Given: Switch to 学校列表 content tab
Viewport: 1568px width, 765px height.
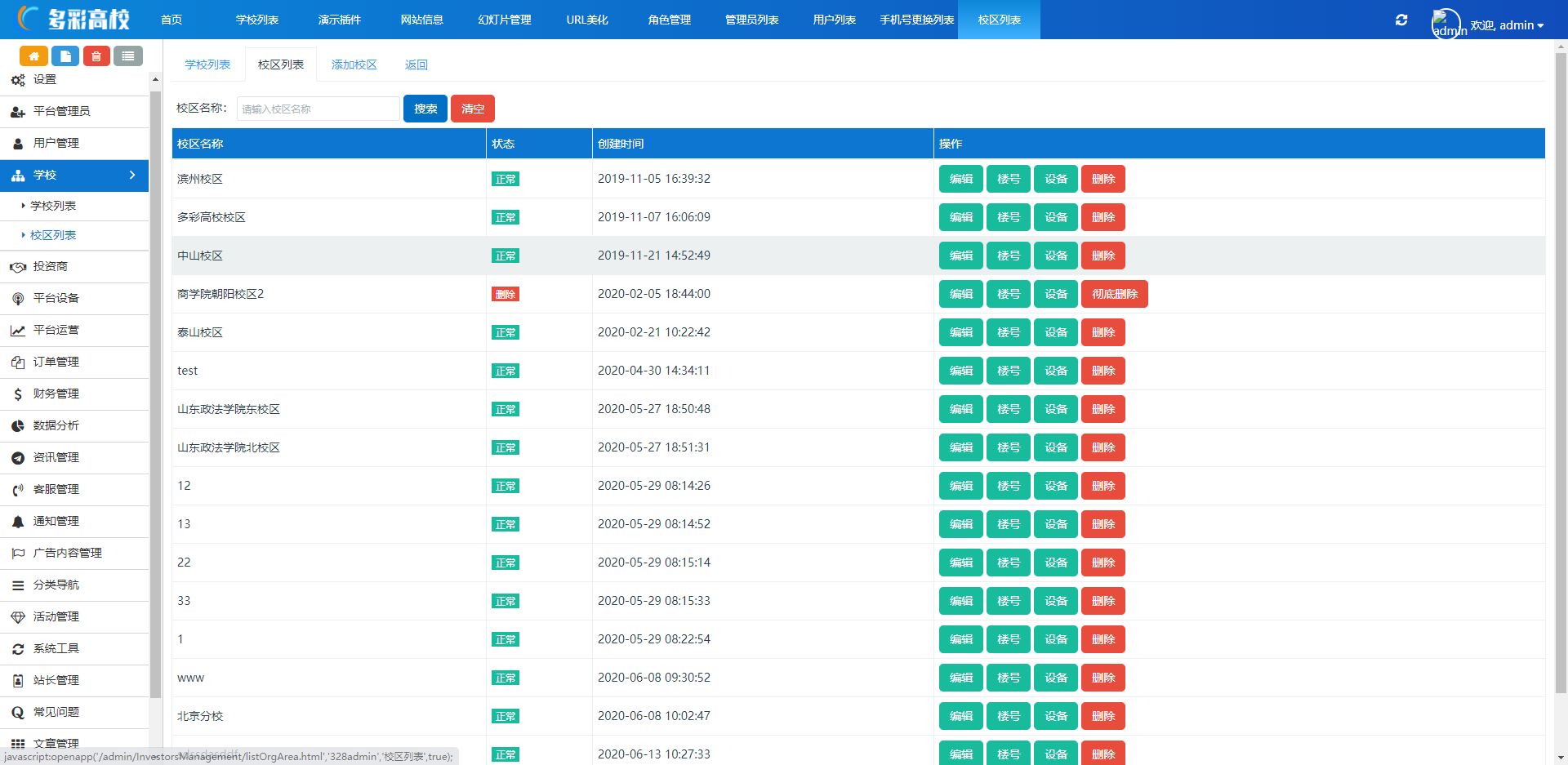Looking at the screenshot, I should [x=207, y=64].
